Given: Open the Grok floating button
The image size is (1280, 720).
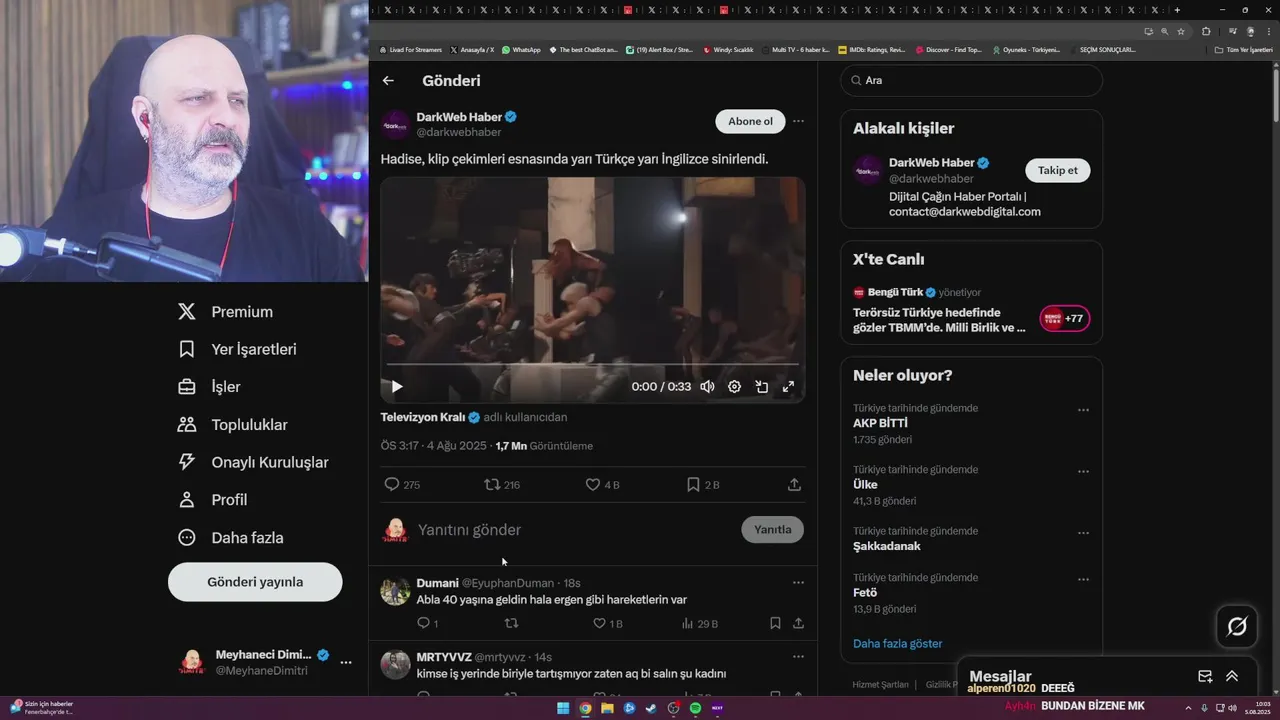Looking at the screenshot, I should 1237,627.
